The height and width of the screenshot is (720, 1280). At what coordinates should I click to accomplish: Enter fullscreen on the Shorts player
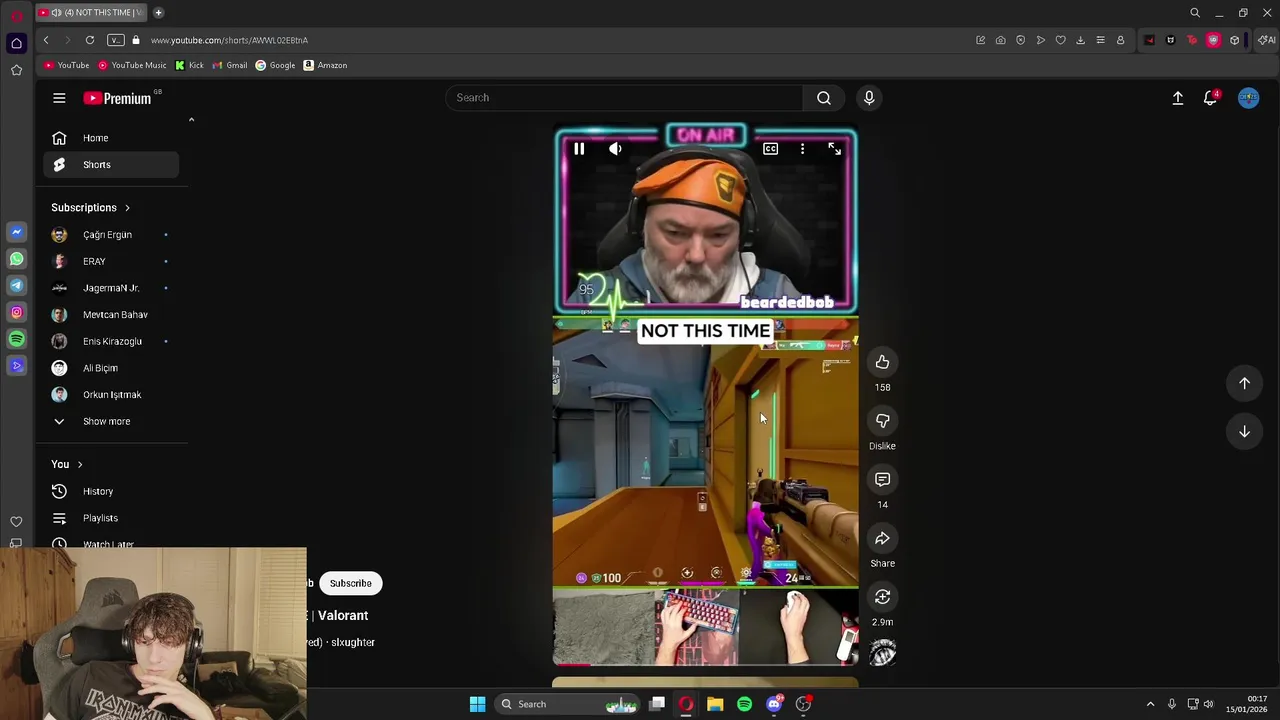click(834, 149)
